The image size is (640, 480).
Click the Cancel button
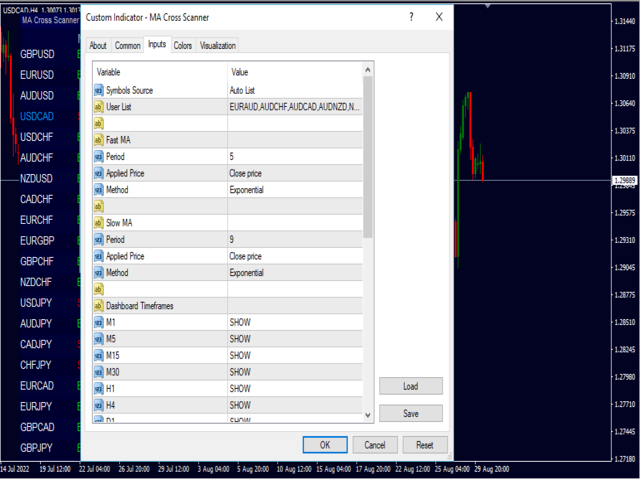point(375,445)
